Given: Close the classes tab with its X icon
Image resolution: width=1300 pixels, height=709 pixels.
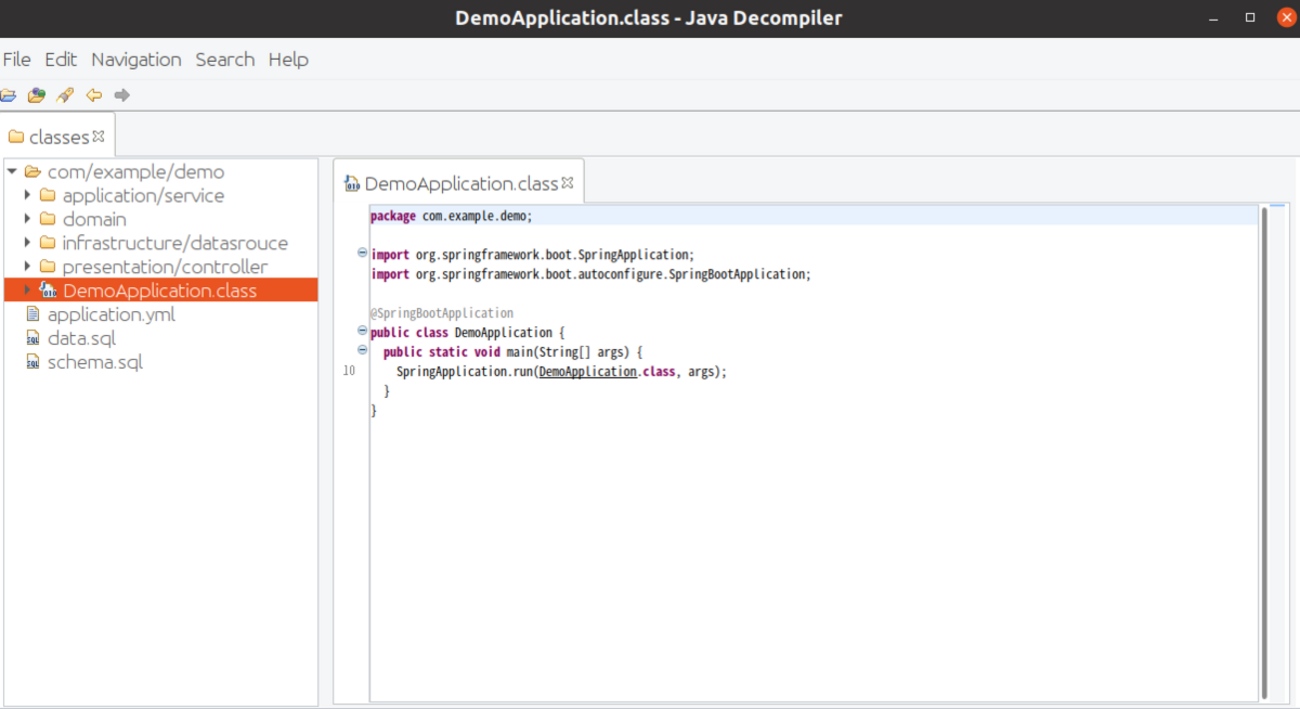Looking at the screenshot, I should point(99,137).
